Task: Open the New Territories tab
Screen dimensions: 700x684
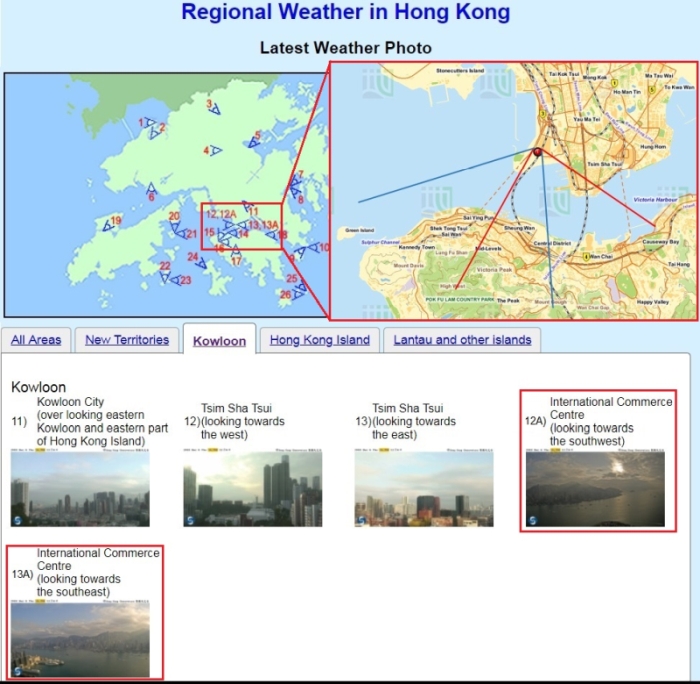Action: [127, 340]
